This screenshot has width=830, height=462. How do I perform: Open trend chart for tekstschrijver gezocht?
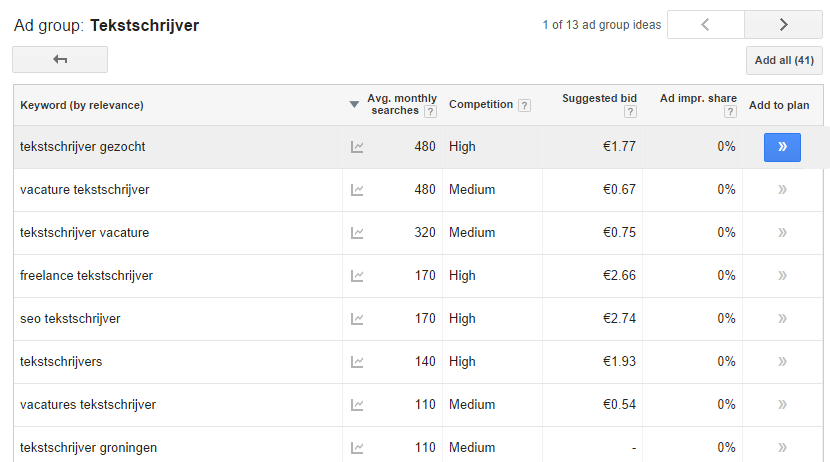pos(357,147)
